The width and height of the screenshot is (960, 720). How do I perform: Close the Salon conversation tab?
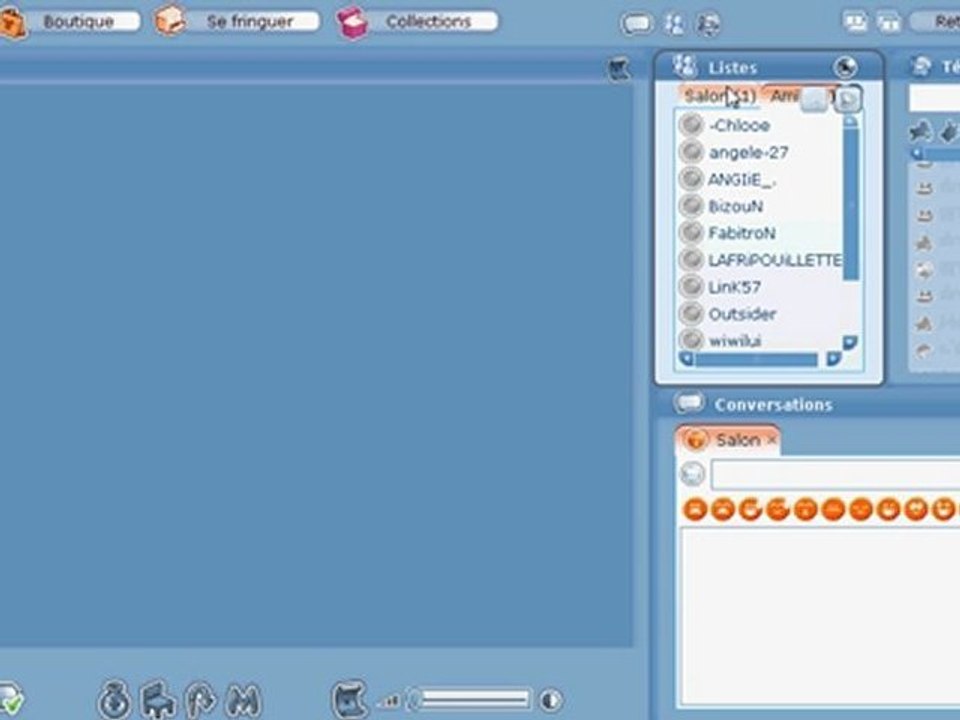coord(772,440)
